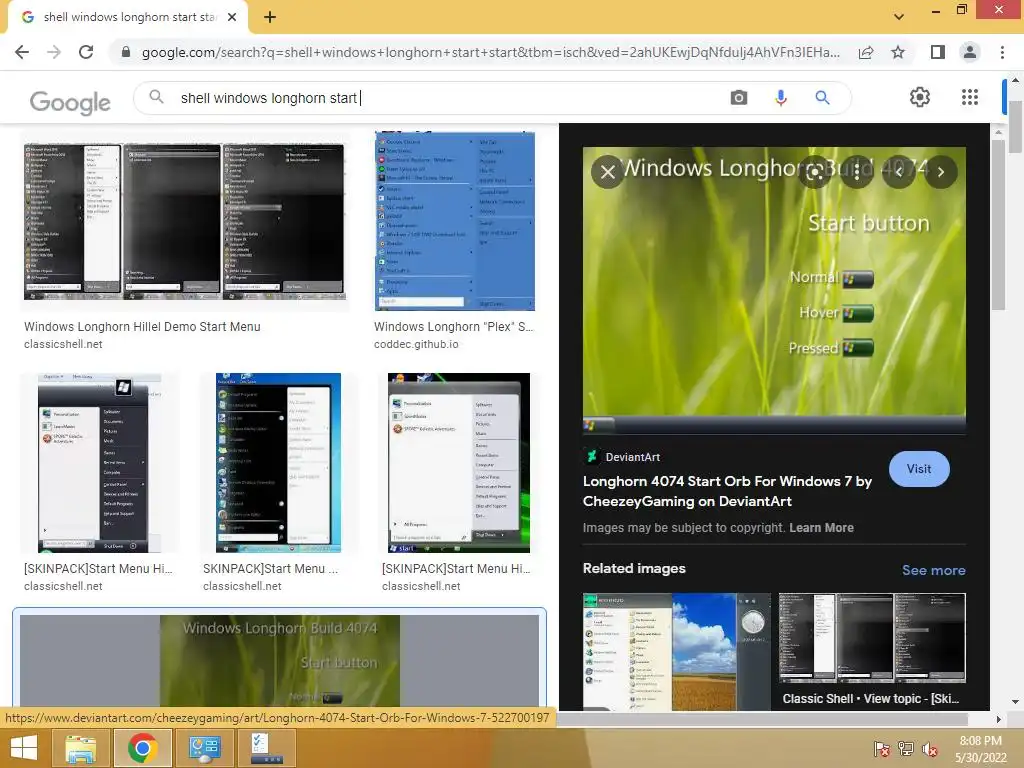
Task: Open the third SKINPACK thumbnail with the white menu
Action: pyautogui.click(x=458, y=463)
